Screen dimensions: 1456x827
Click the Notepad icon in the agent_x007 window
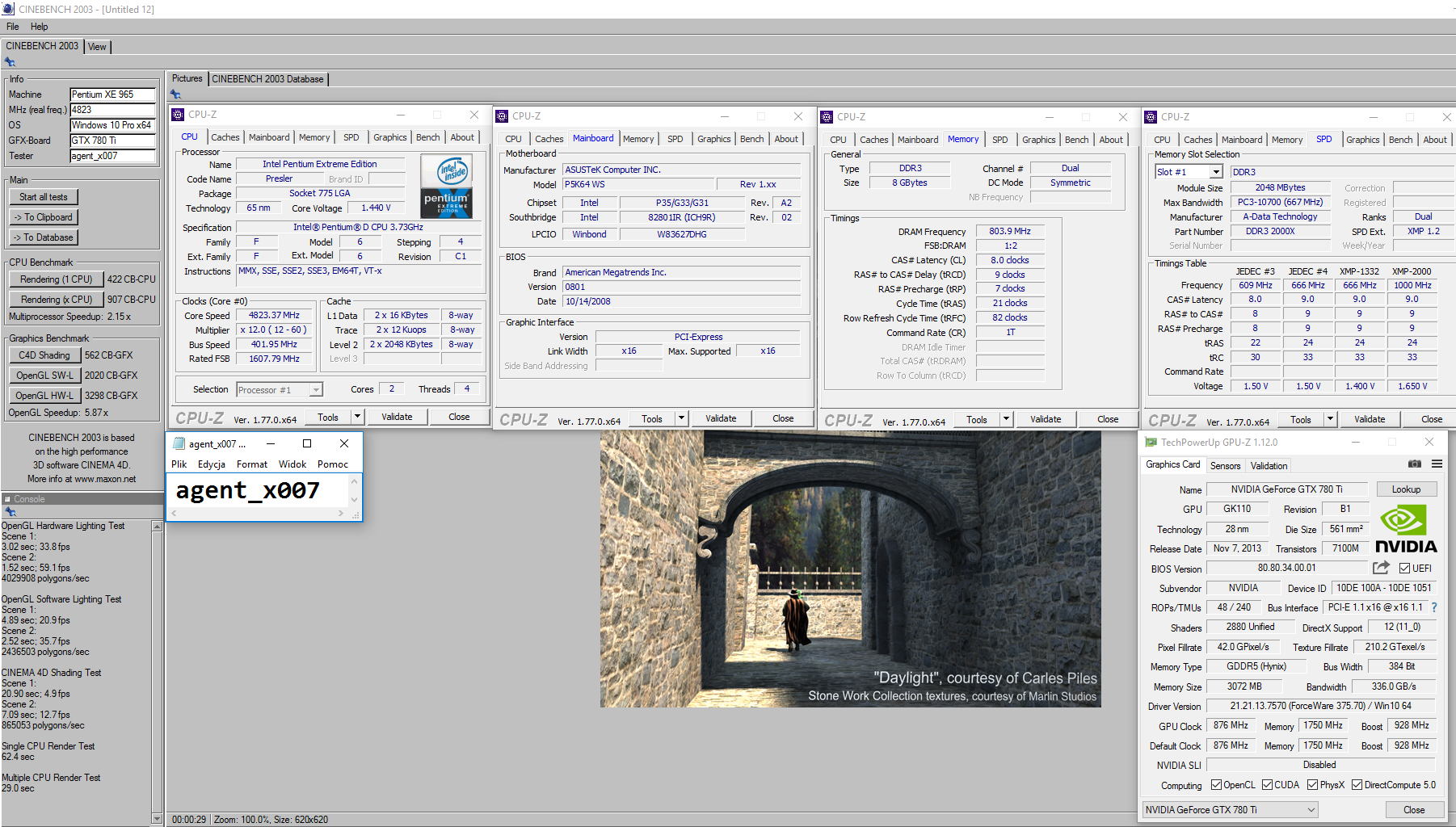click(x=179, y=443)
